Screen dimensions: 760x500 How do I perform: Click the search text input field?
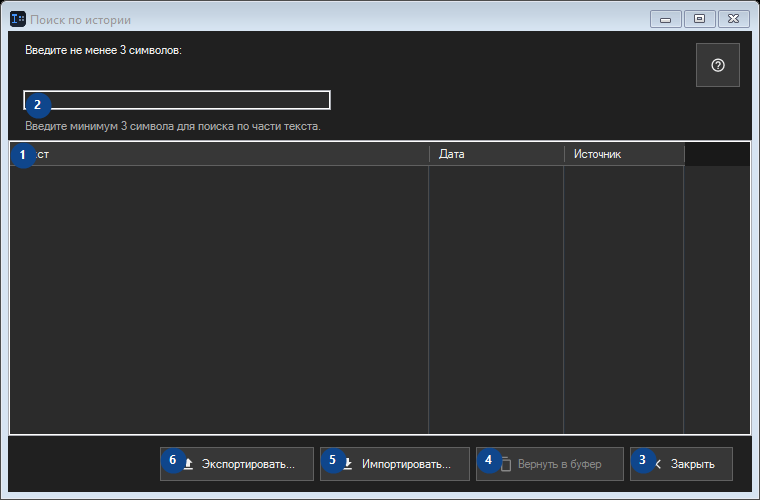pyautogui.click(x=177, y=100)
